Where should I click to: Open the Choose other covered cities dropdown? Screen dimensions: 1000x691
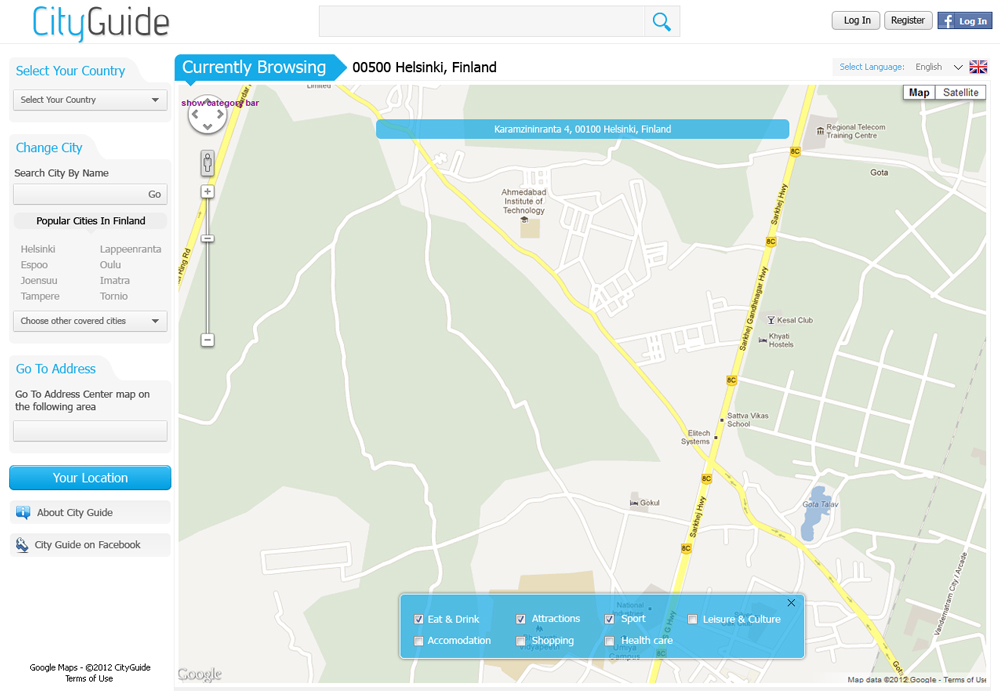click(90, 321)
